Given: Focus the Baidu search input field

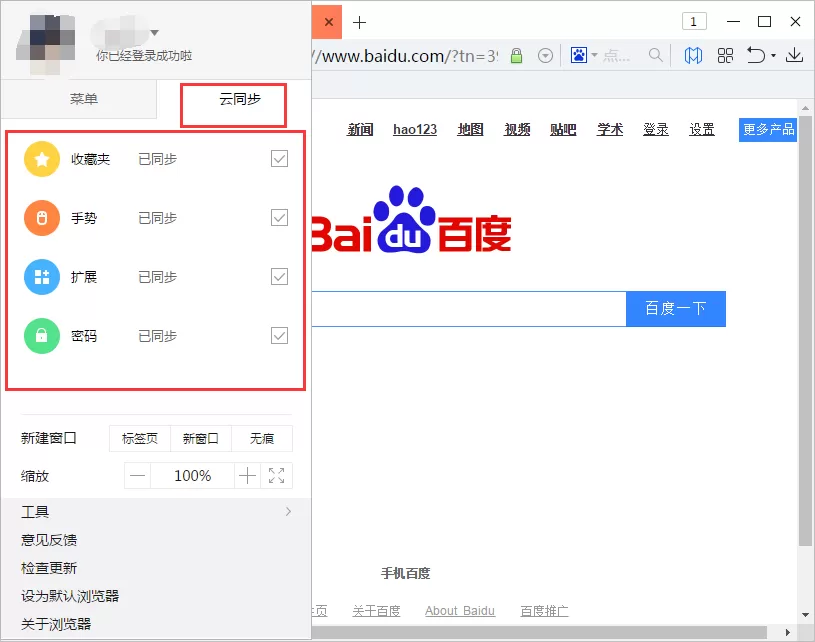Looking at the screenshot, I should (x=469, y=309).
